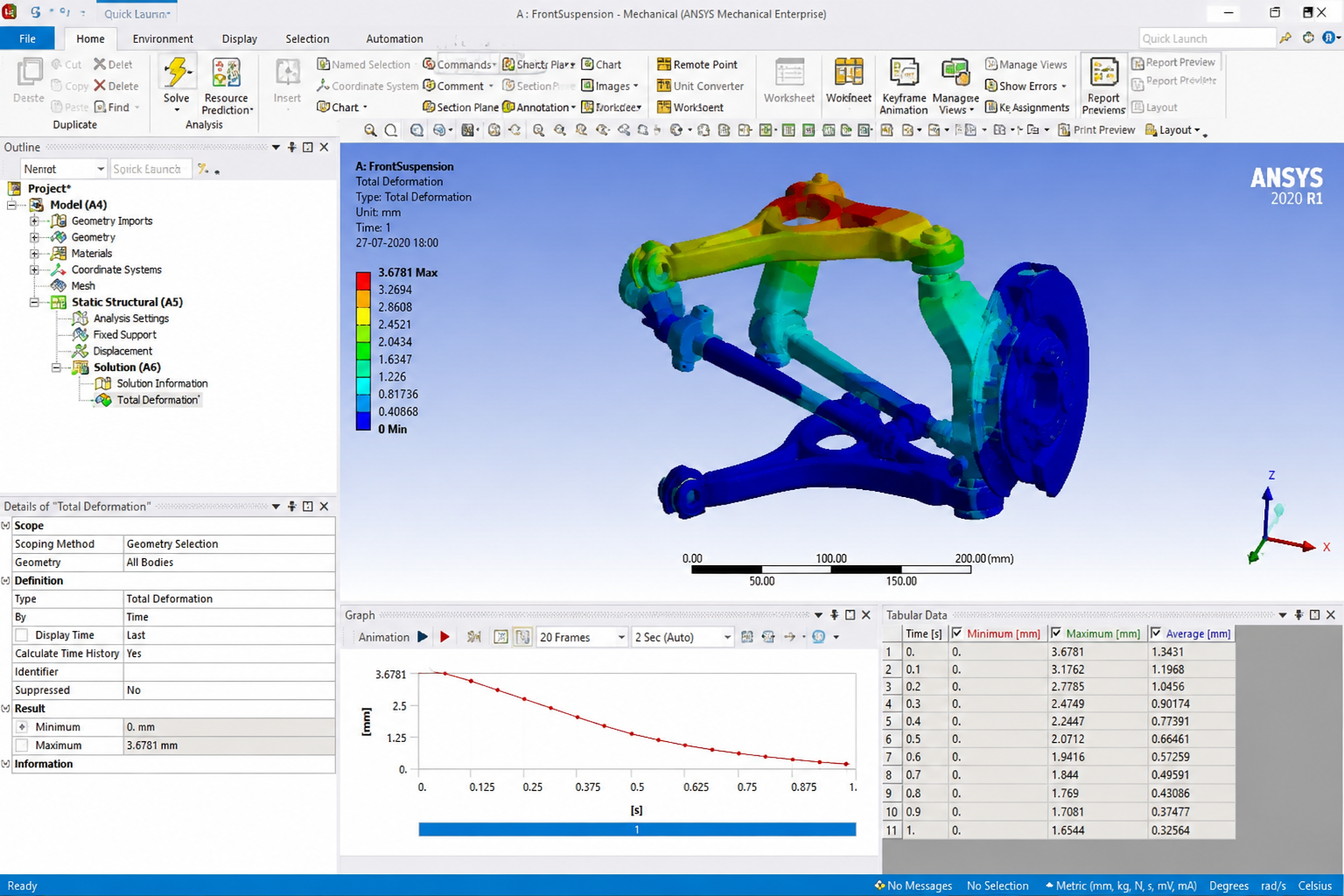Select Fixed Support in the outline tree
Screen dimensions: 1344x896
(x=124, y=335)
